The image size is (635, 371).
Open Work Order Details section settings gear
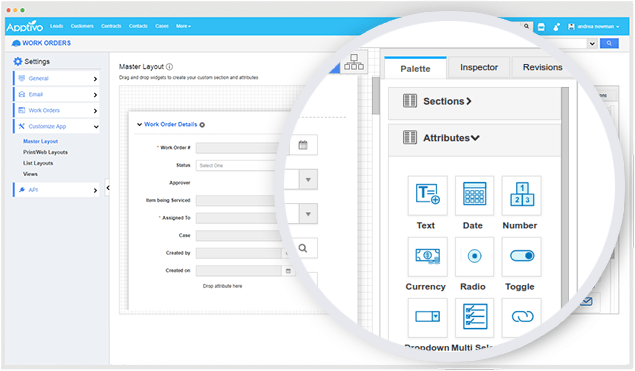pyautogui.click(x=202, y=125)
